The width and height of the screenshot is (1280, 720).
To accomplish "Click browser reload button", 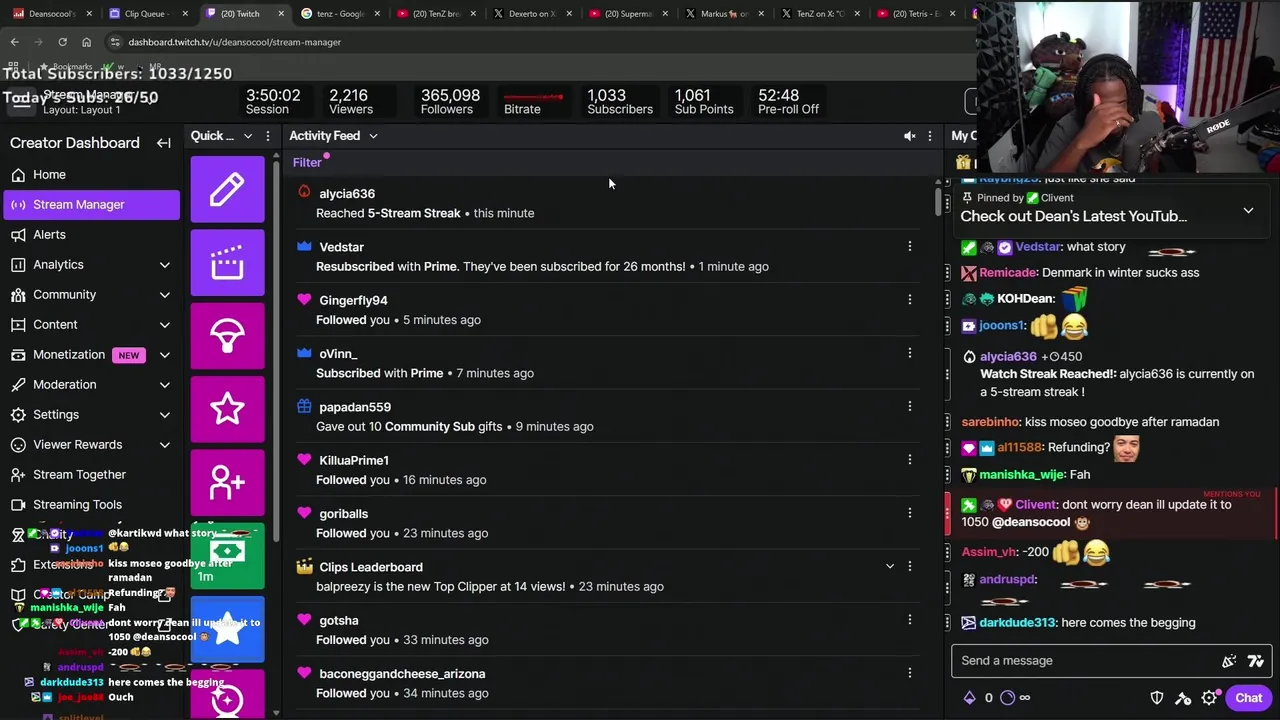I will pos(62,42).
